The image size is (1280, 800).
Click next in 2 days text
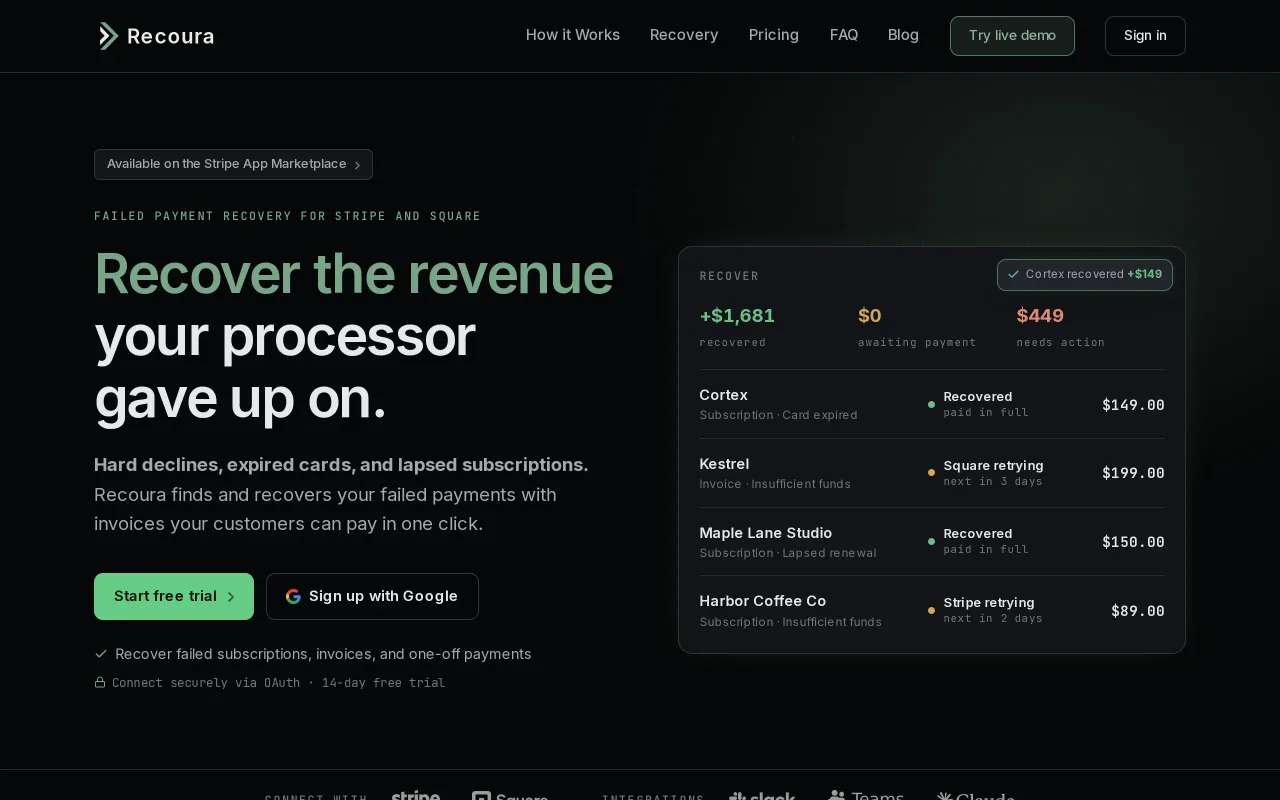pyautogui.click(x=993, y=619)
